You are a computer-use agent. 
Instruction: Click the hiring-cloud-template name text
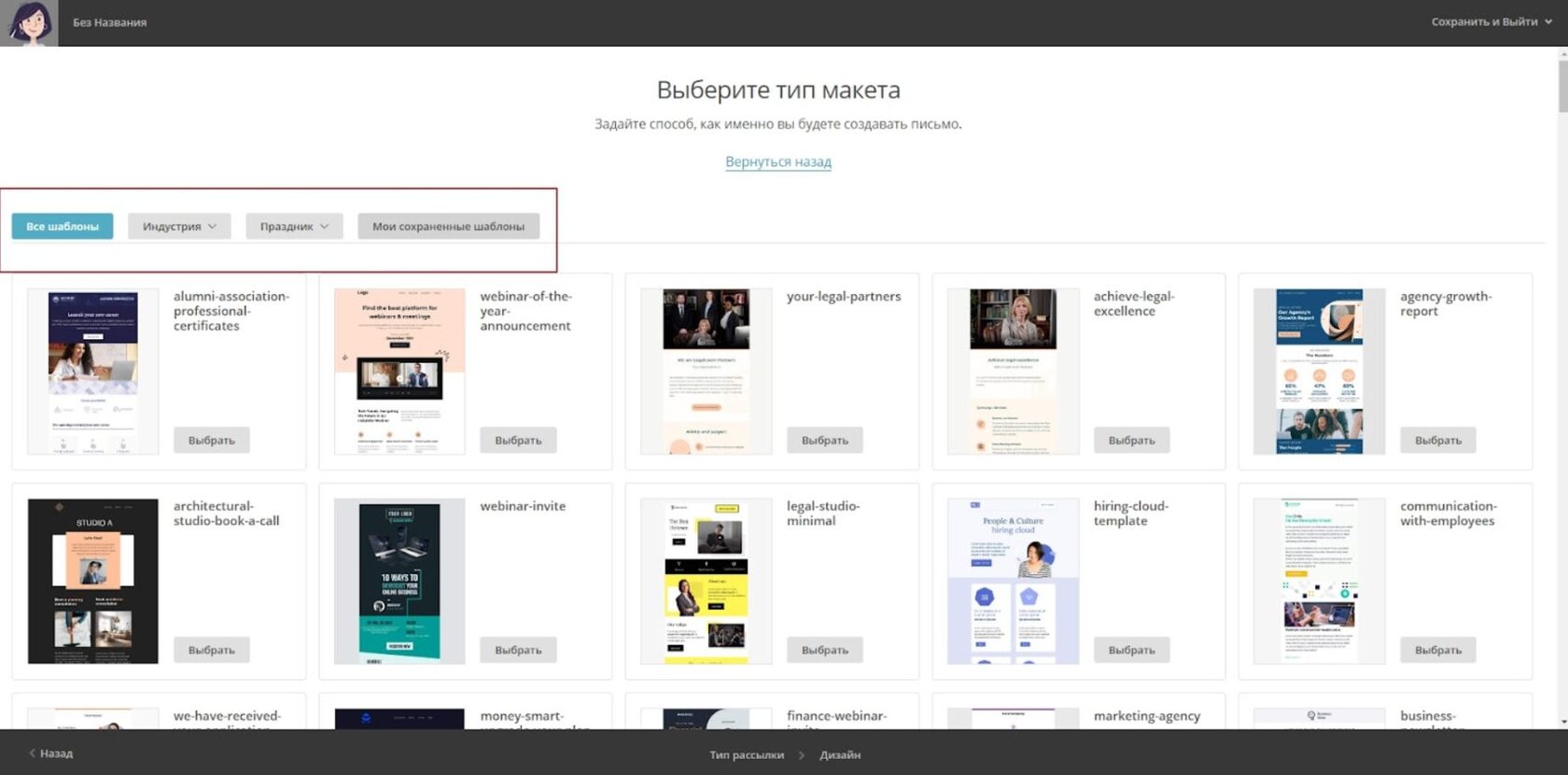1131,514
